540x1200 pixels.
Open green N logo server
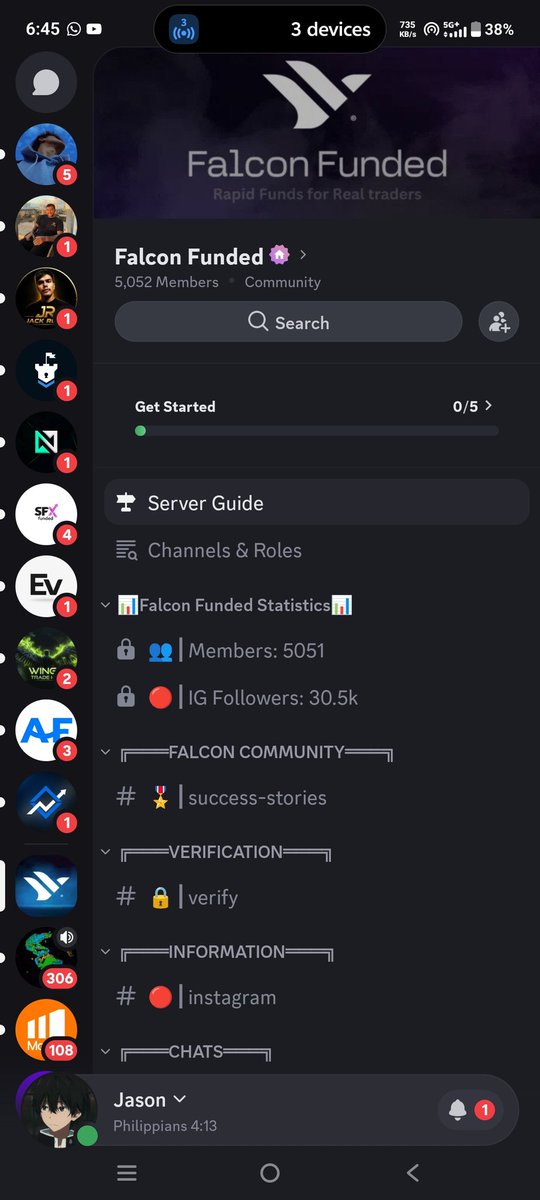(46, 442)
